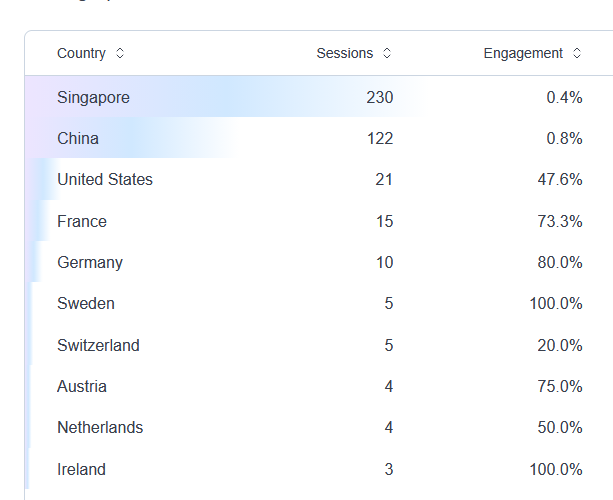The width and height of the screenshot is (613, 500).
Task: Click the Netherlands row name
Action: click(x=100, y=427)
